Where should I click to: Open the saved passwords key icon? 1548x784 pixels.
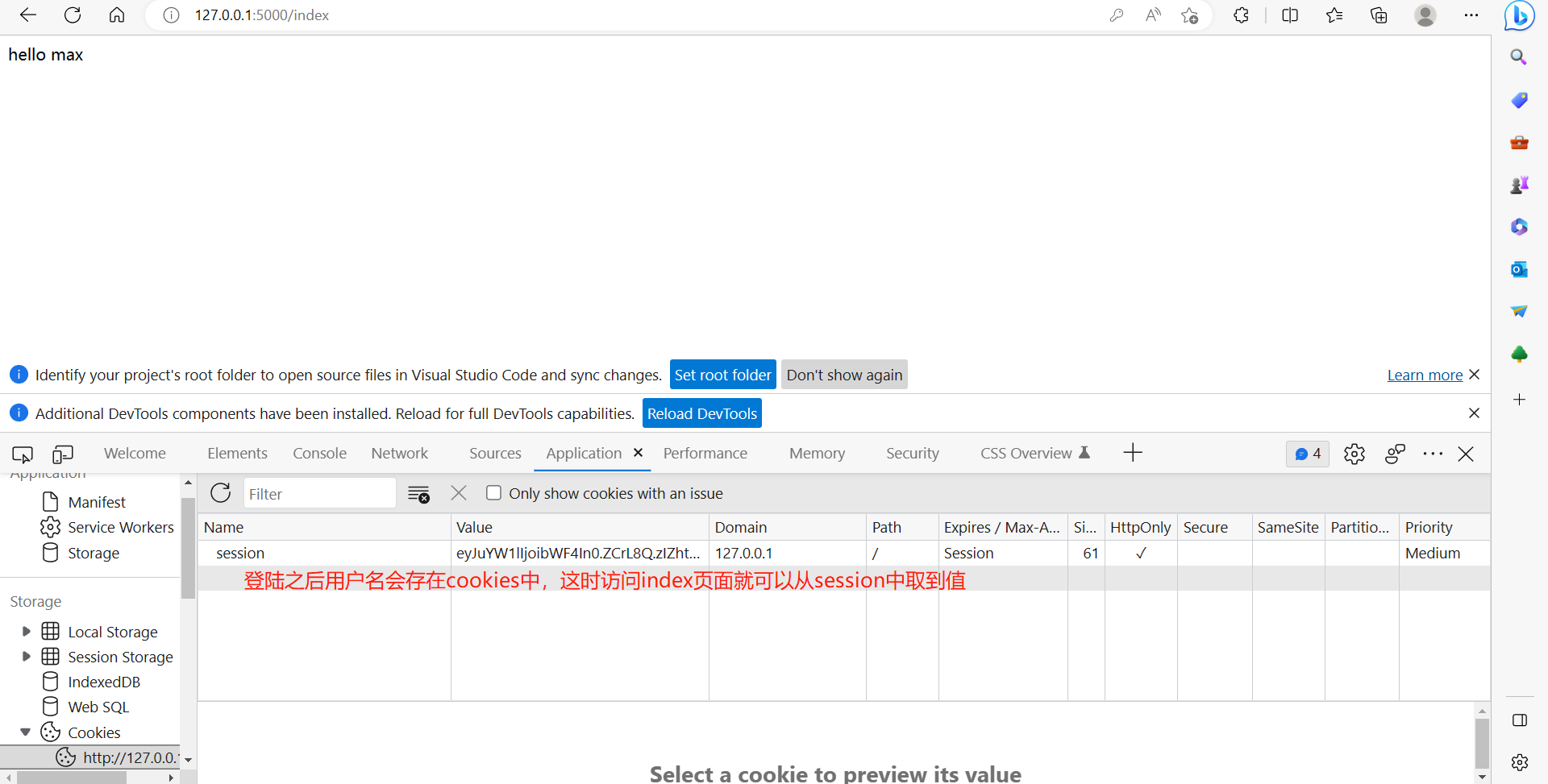pyautogui.click(x=1117, y=15)
